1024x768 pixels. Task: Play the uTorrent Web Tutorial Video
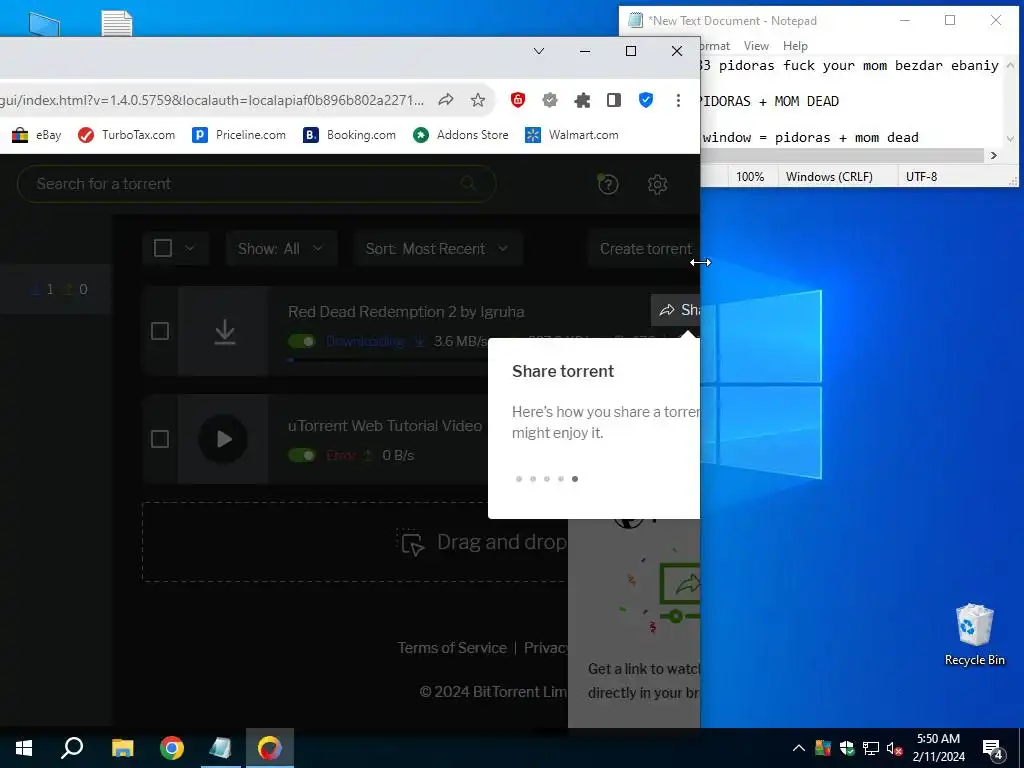[223, 439]
